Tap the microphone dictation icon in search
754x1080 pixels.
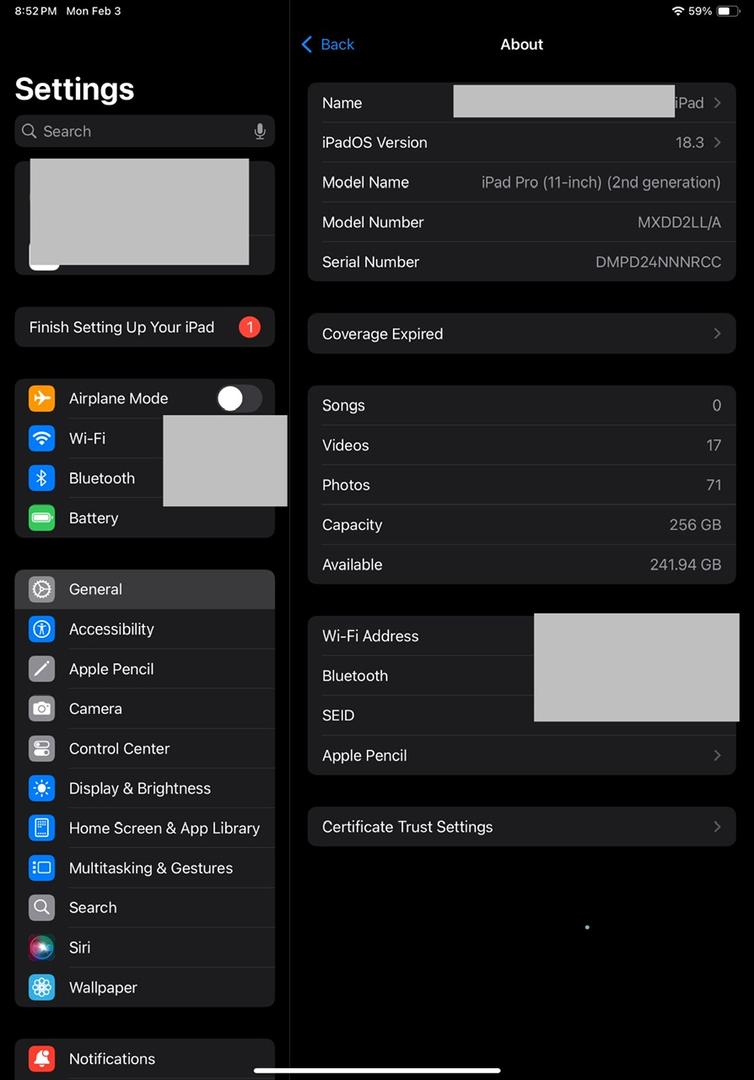(260, 131)
